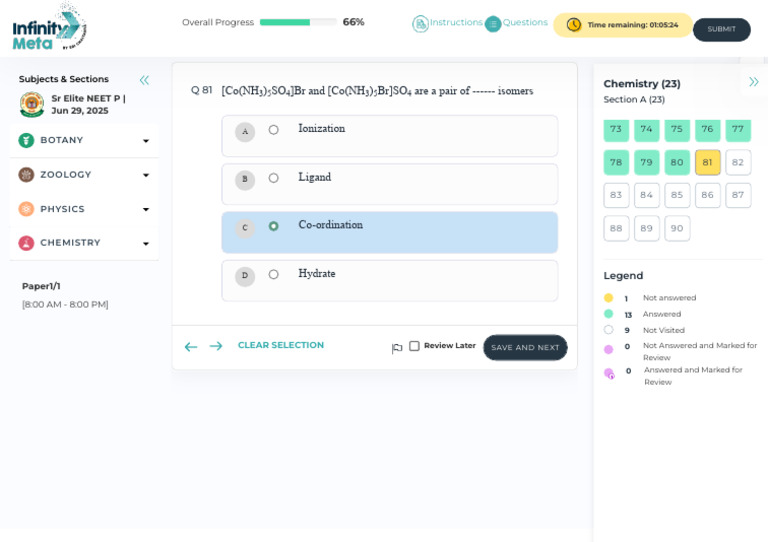Image resolution: width=768 pixels, height=542 pixels.
Task: Click option A letter badge
Action: click(x=245, y=132)
